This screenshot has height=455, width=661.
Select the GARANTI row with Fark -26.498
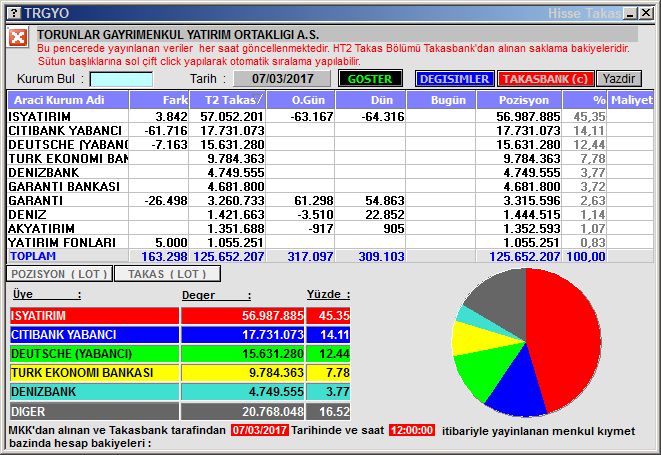point(330,200)
